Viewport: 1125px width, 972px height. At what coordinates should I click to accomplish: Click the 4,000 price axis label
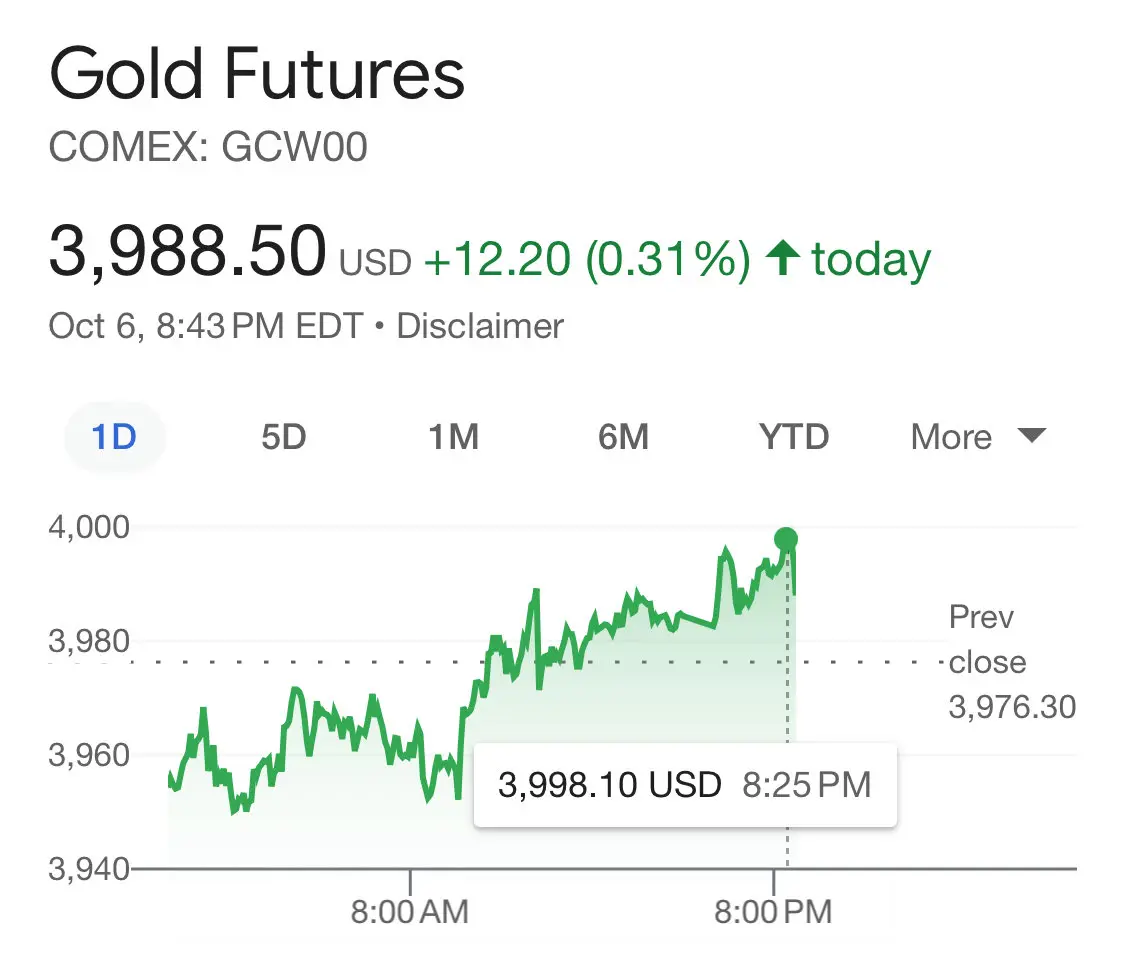pyautogui.click(x=89, y=526)
